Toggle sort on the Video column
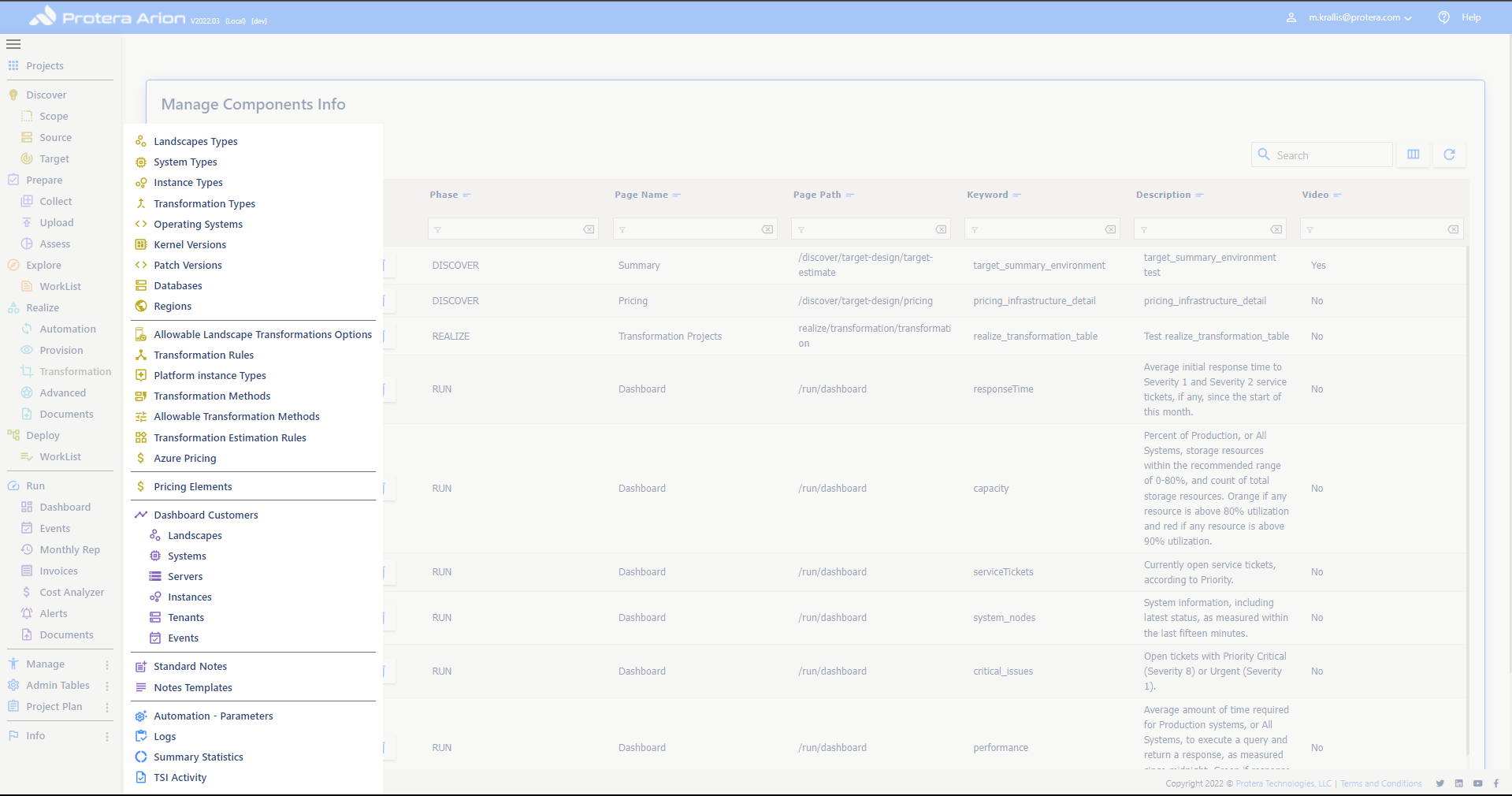This screenshot has height=796, width=1512. [x=1315, y=195]
